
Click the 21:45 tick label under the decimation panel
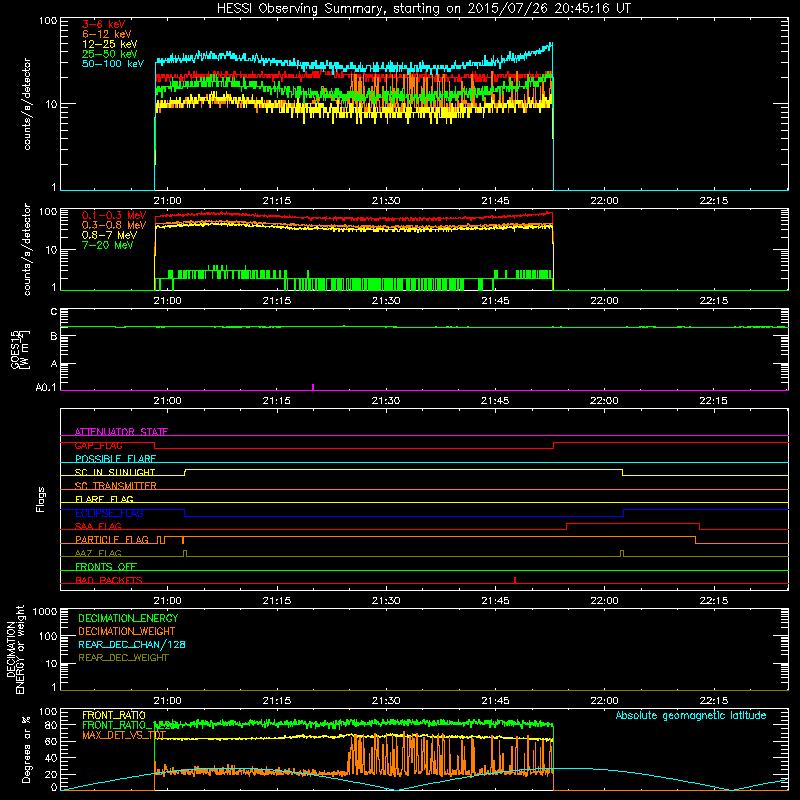495,701
